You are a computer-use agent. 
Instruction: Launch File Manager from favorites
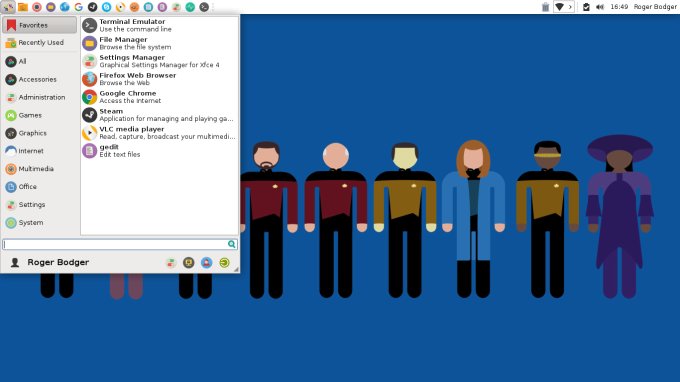pyautogui.click(x=159, y=43)
